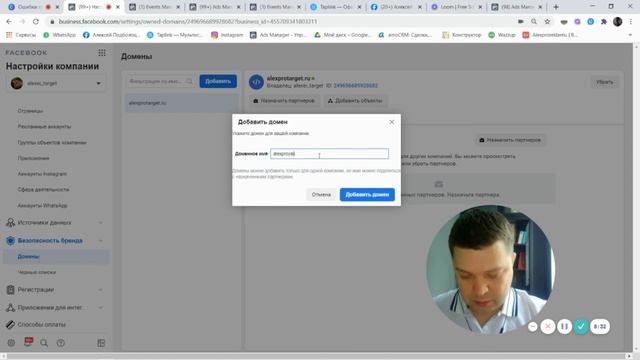640x360 pixels.
Task: Click the Loom webcam bubble
Action: 491,269
